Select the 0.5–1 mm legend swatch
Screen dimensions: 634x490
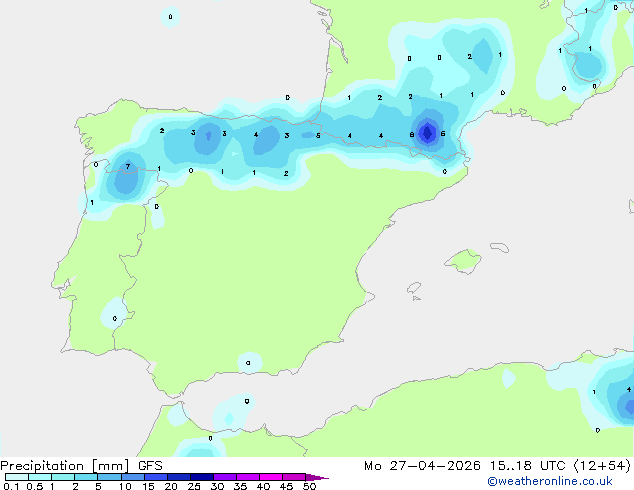pyautogui.click(x=40, y=477)
